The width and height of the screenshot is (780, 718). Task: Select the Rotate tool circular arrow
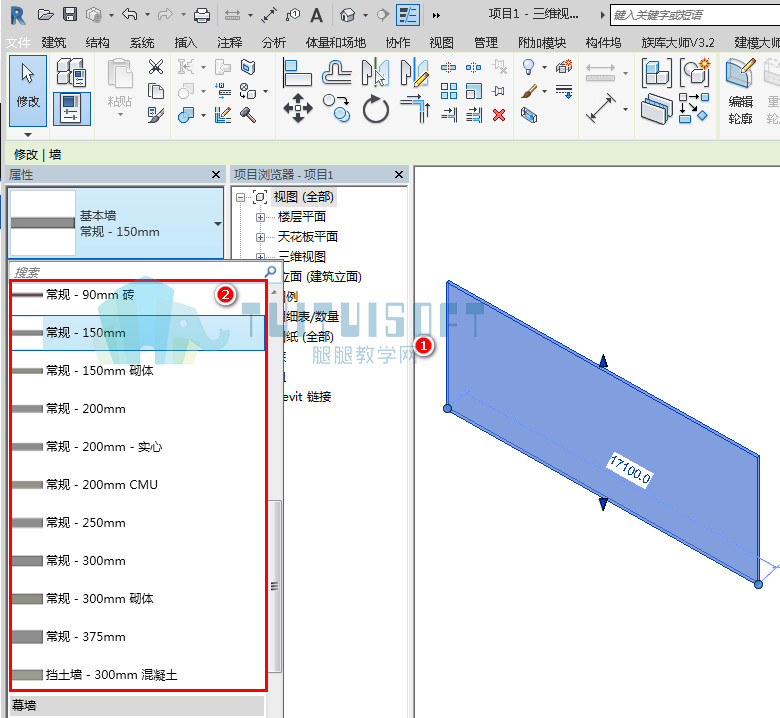click(376, 109)
